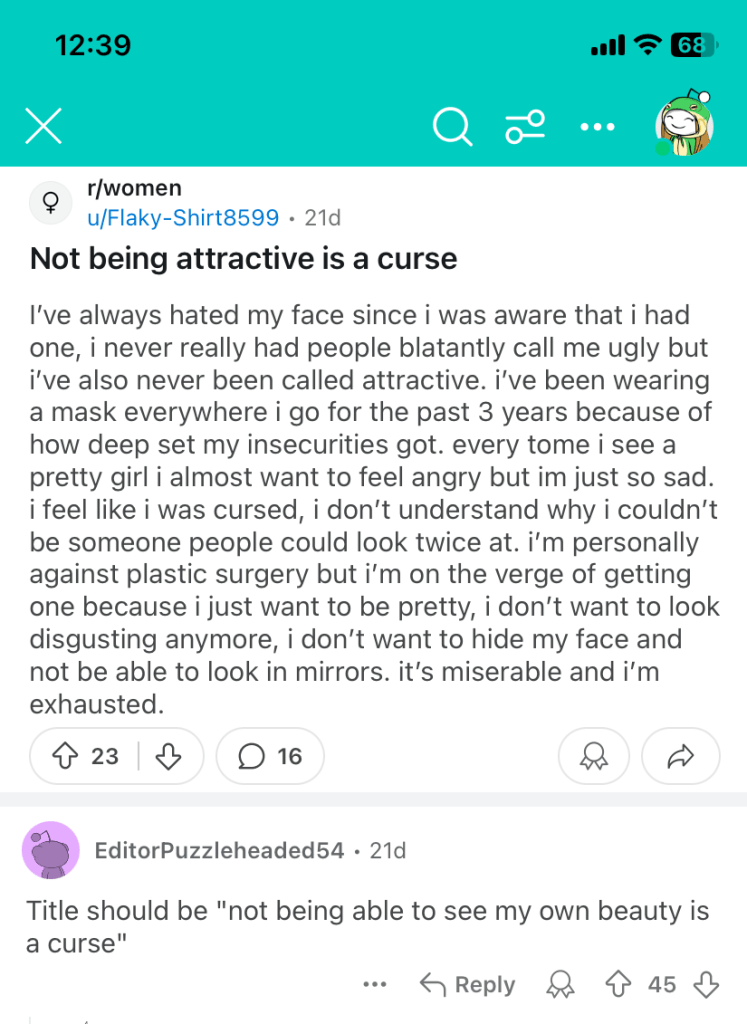Open EditorPuzzleheaded54's user profile
The height and width of the screenshot is (1024, 747).
(219, 851)
